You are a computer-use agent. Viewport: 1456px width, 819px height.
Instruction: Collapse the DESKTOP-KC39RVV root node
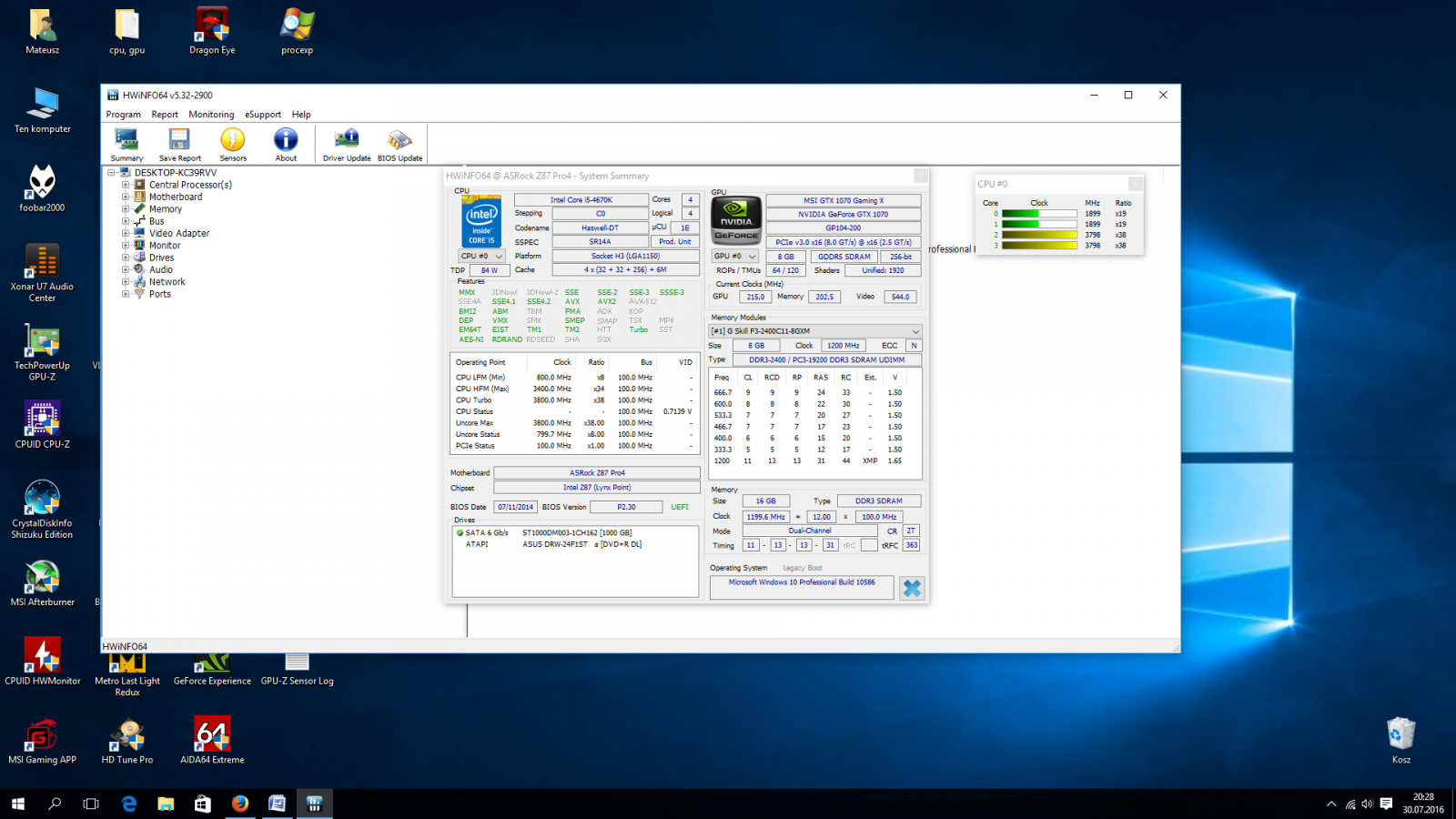point(111,172)
